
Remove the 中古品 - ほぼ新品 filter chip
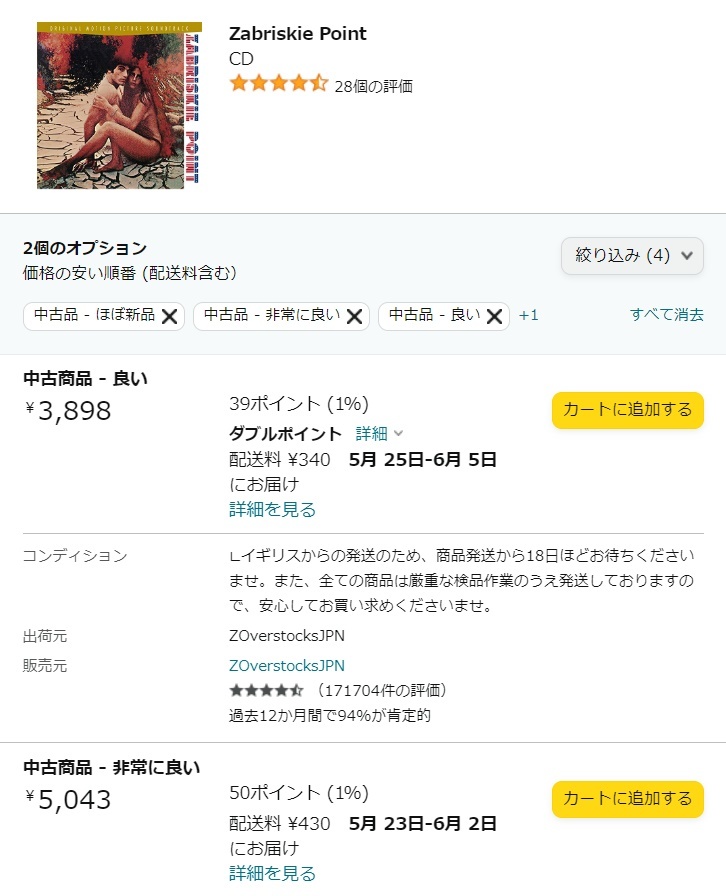click(169, 316)
